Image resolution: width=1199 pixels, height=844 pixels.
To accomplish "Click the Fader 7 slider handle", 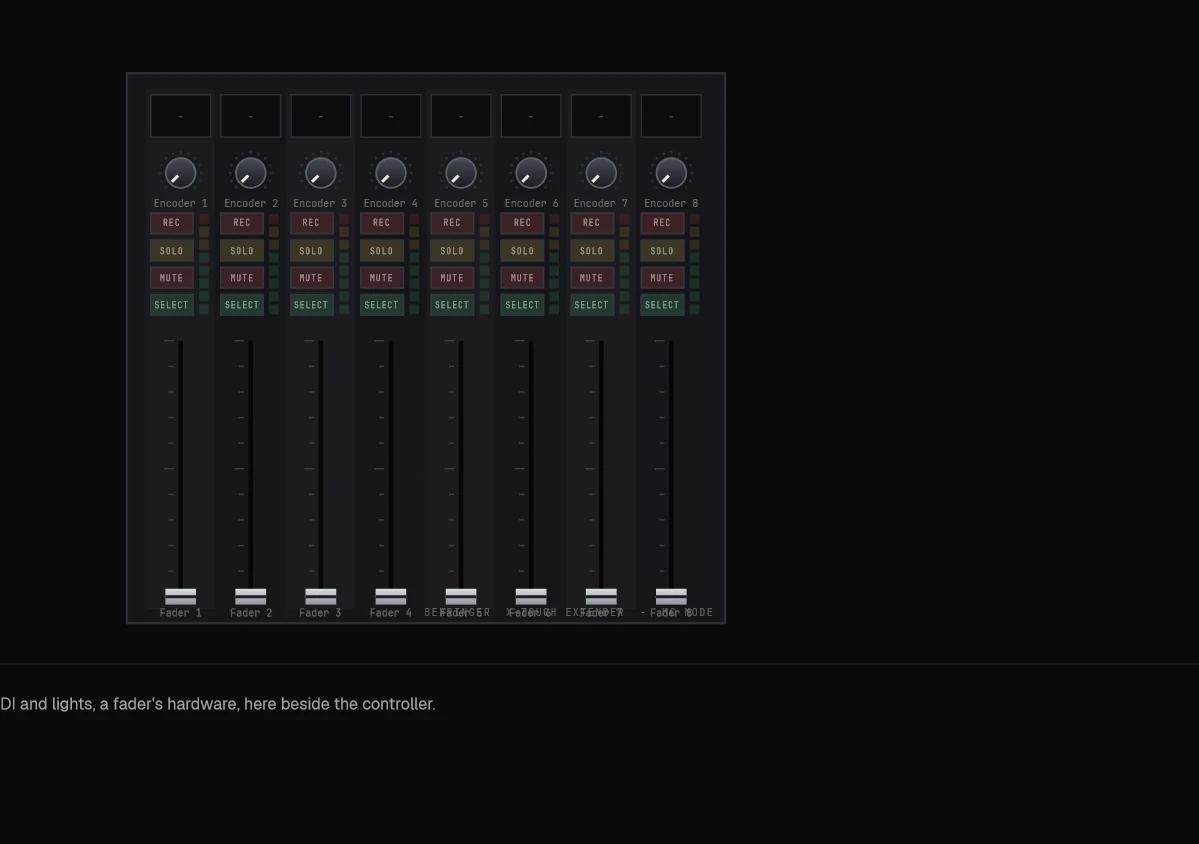I will (x=601, y=596).
